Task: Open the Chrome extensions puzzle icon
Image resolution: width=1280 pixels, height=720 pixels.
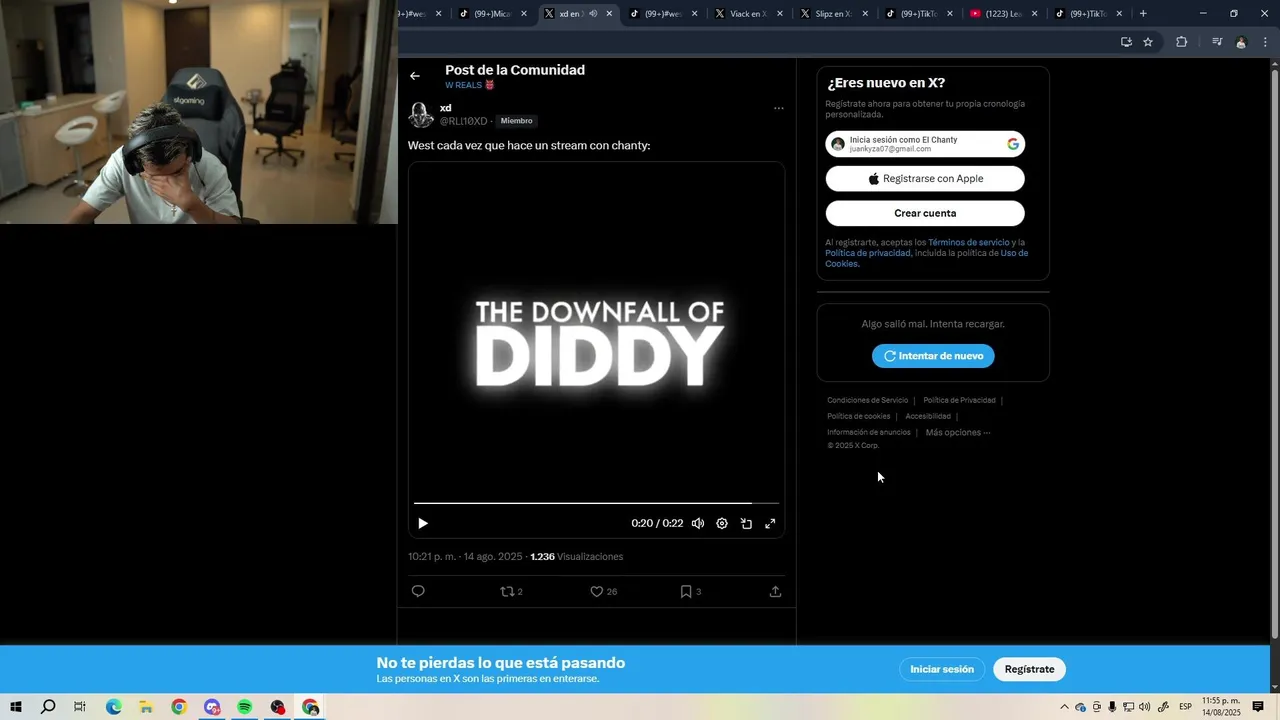Action: point(1182,42)
